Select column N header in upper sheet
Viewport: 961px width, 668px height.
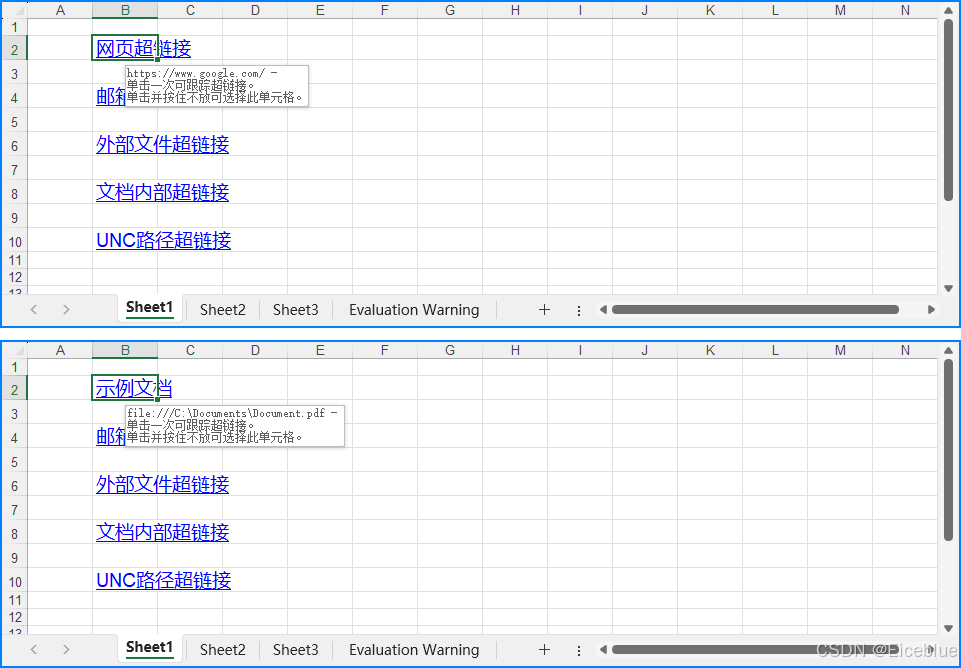tap(905, 10)
